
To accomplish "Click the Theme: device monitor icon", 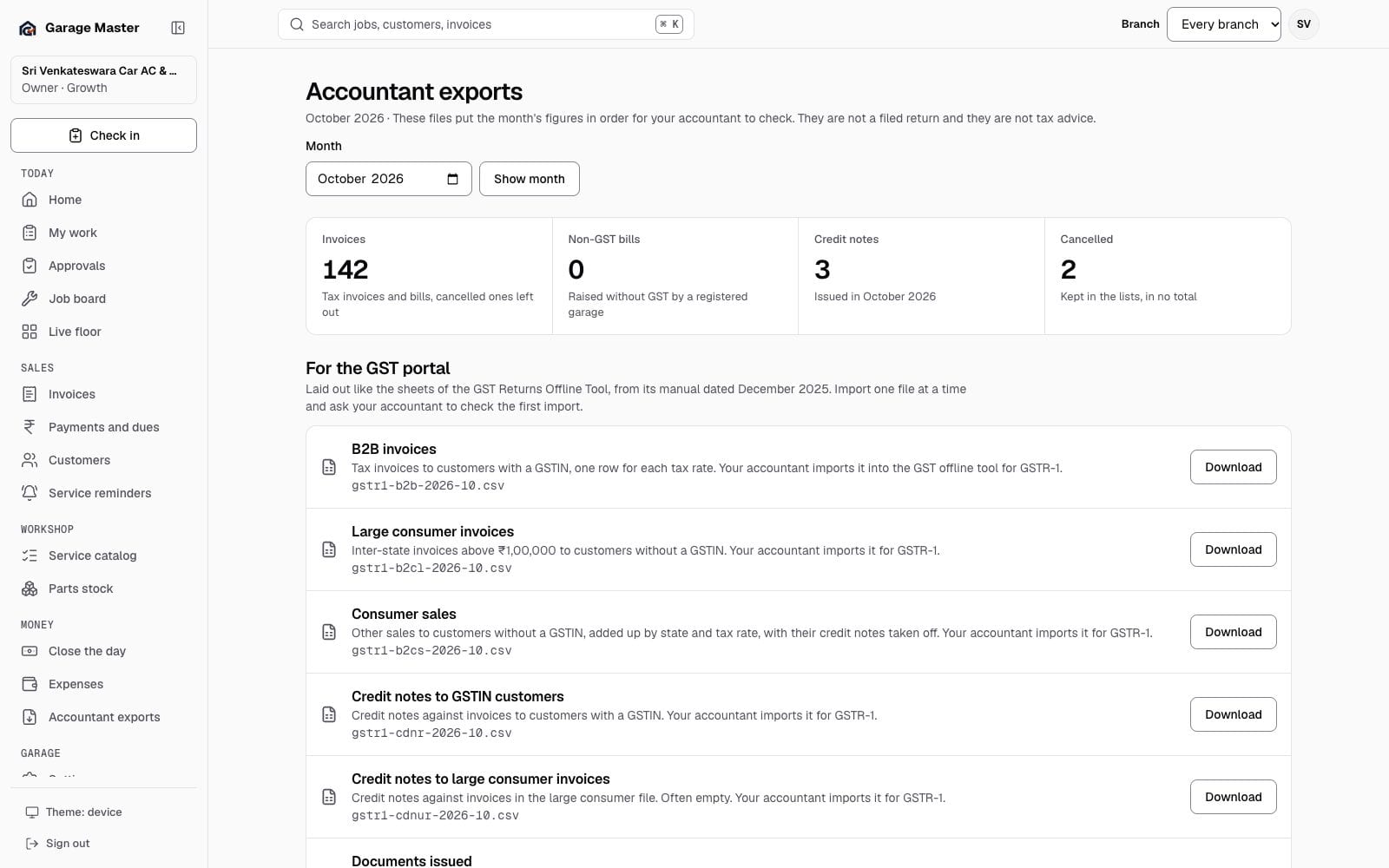I will click(32, 812).
